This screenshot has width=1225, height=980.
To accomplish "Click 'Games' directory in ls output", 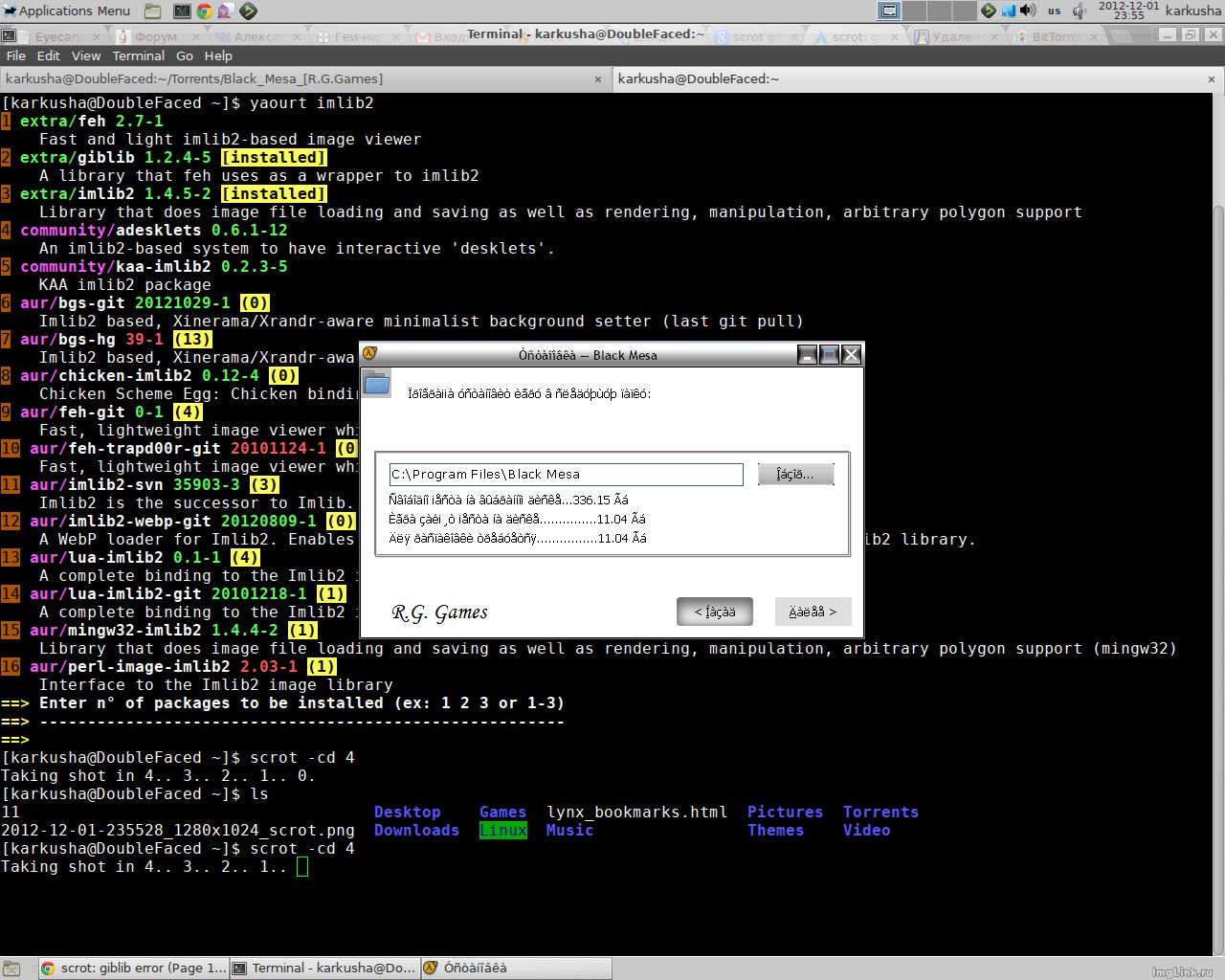I will 503,812.
